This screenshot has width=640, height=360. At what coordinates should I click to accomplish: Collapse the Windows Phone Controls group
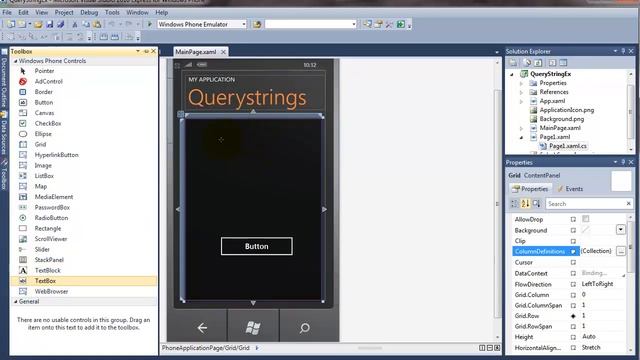click(x=16, y=61)
